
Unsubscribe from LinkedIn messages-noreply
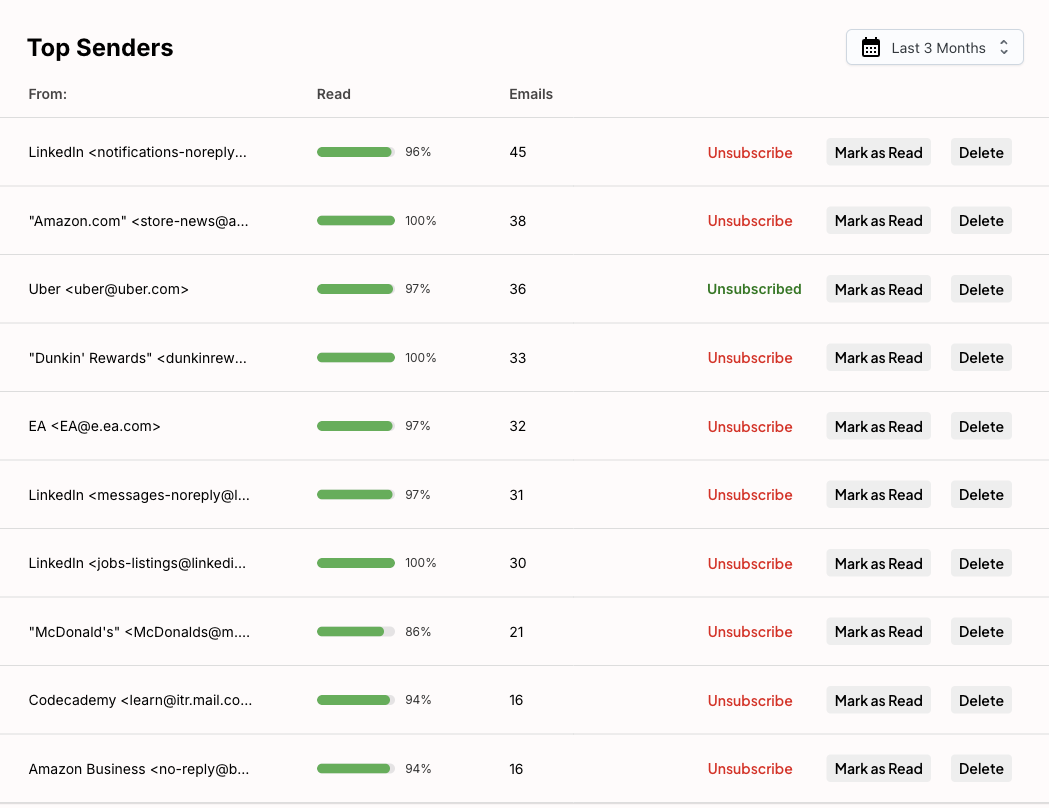tap(750, 495)
